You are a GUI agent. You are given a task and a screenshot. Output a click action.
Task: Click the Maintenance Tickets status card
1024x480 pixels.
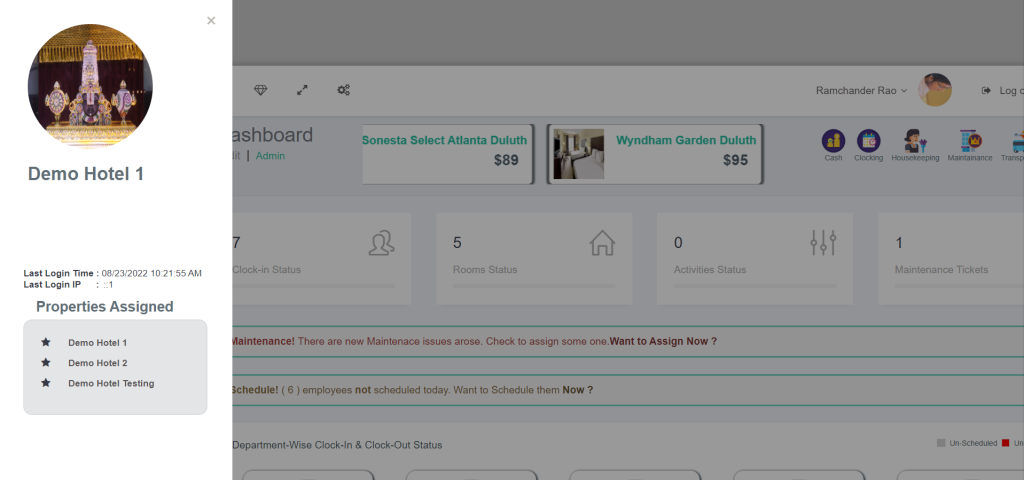pos(950,258)
